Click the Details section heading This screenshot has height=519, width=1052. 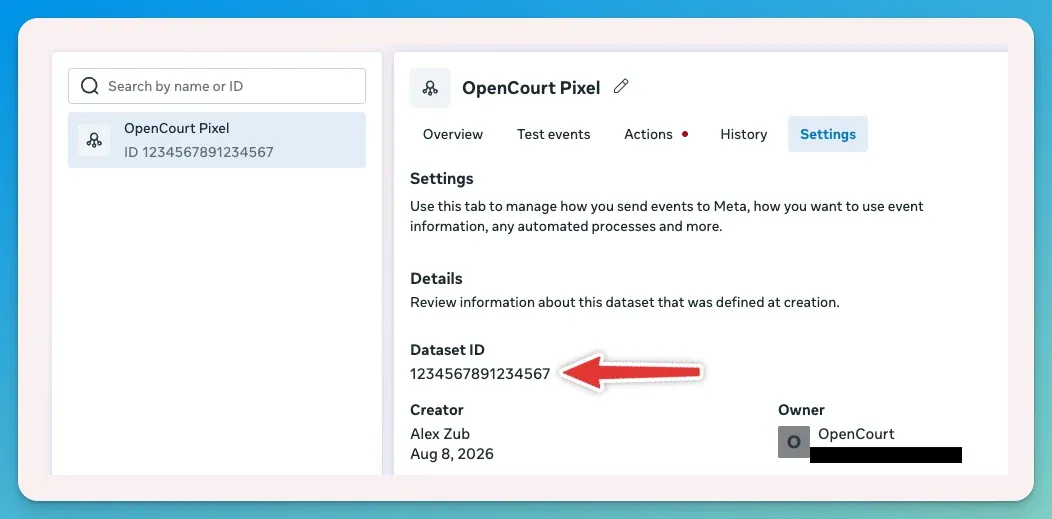(x=436, y=278)
